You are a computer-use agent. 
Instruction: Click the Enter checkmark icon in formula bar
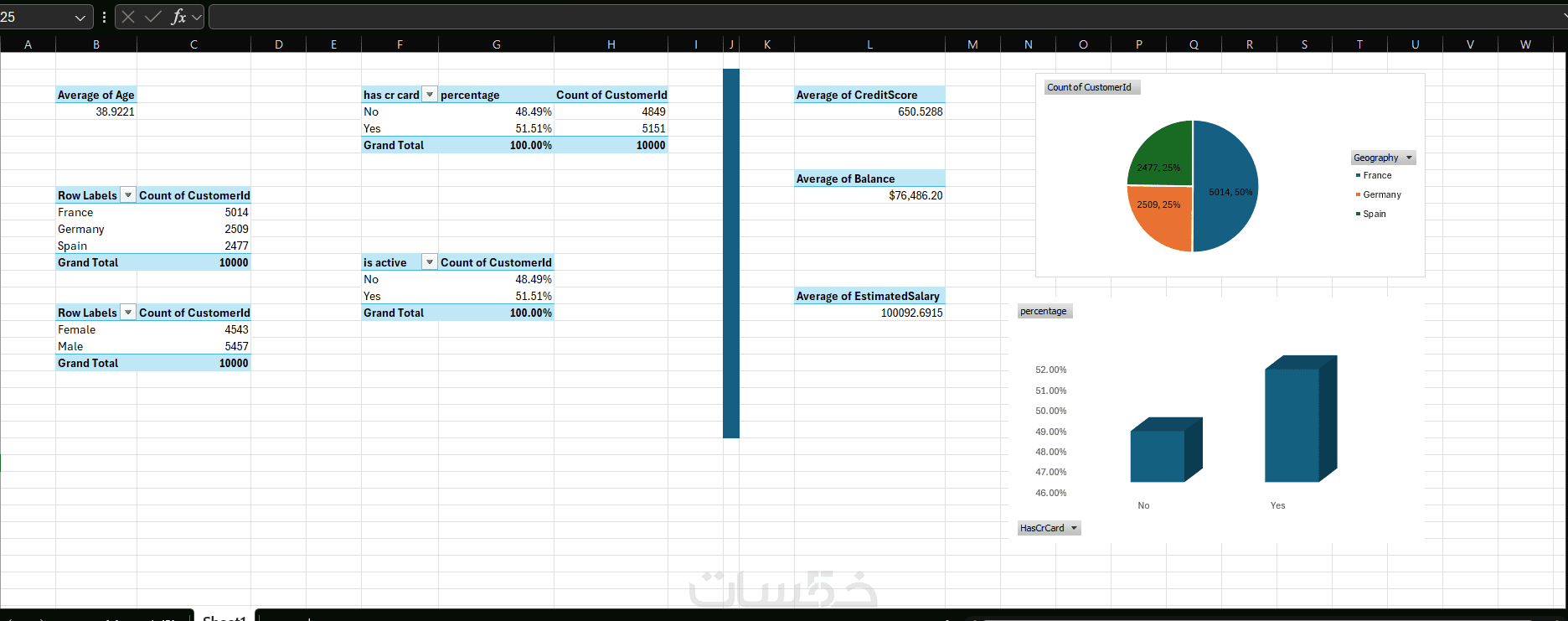click(x=153, y=17)
